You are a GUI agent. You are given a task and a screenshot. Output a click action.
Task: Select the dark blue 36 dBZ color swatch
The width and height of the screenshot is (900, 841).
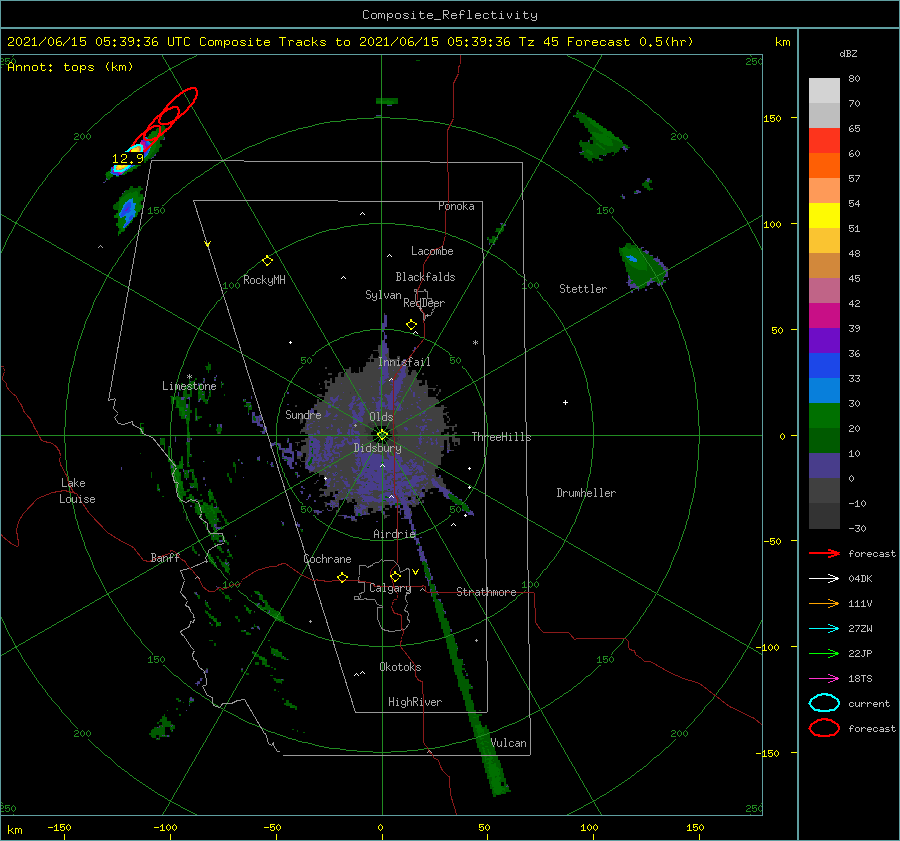(x=824, y=366)
